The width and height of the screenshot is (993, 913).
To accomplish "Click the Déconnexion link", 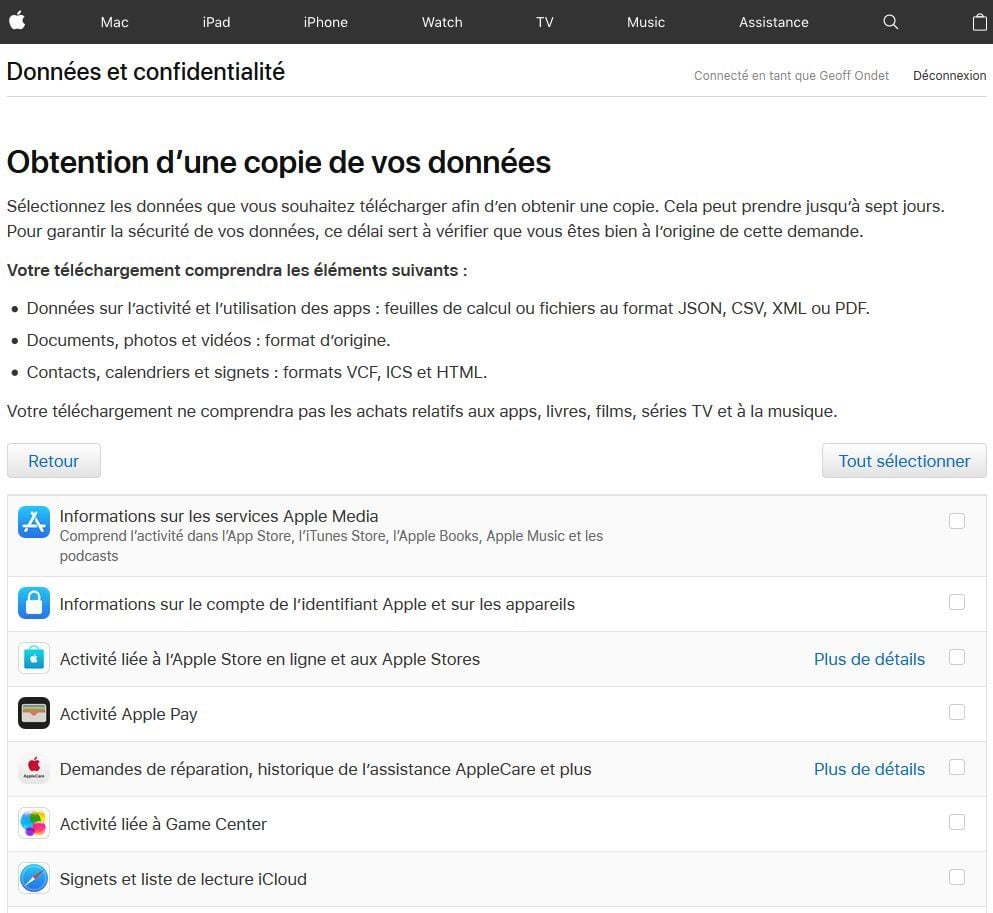I will 949,75.
